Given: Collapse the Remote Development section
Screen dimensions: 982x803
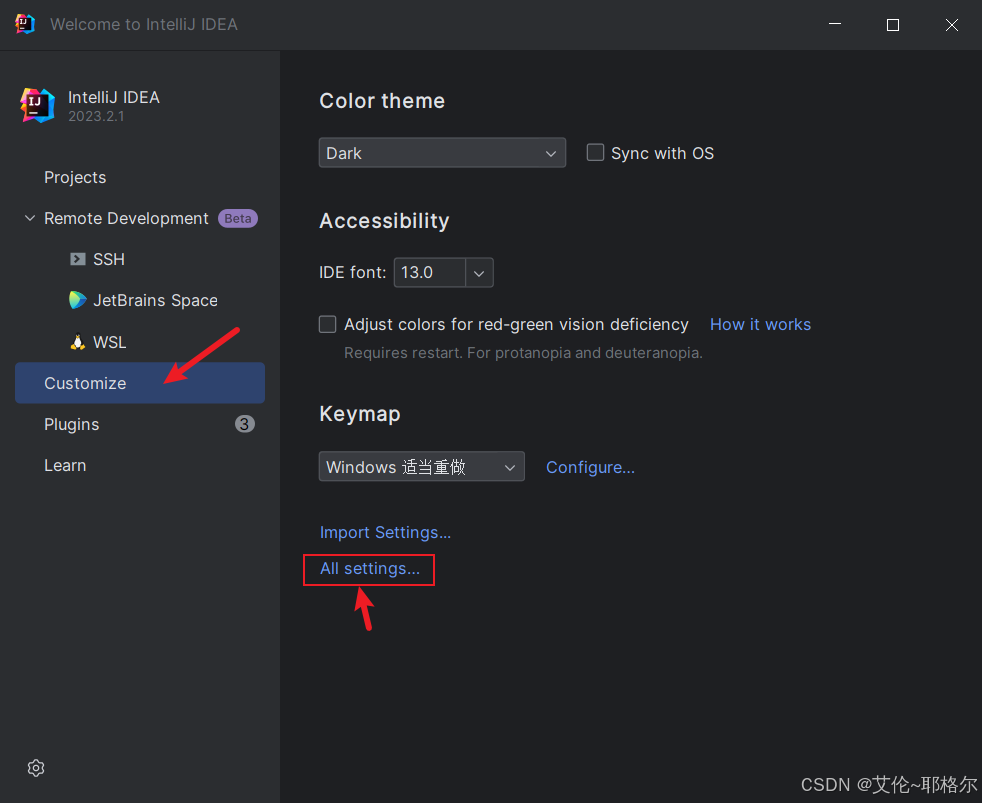Looking at the screenshot, I should [30, 218].
